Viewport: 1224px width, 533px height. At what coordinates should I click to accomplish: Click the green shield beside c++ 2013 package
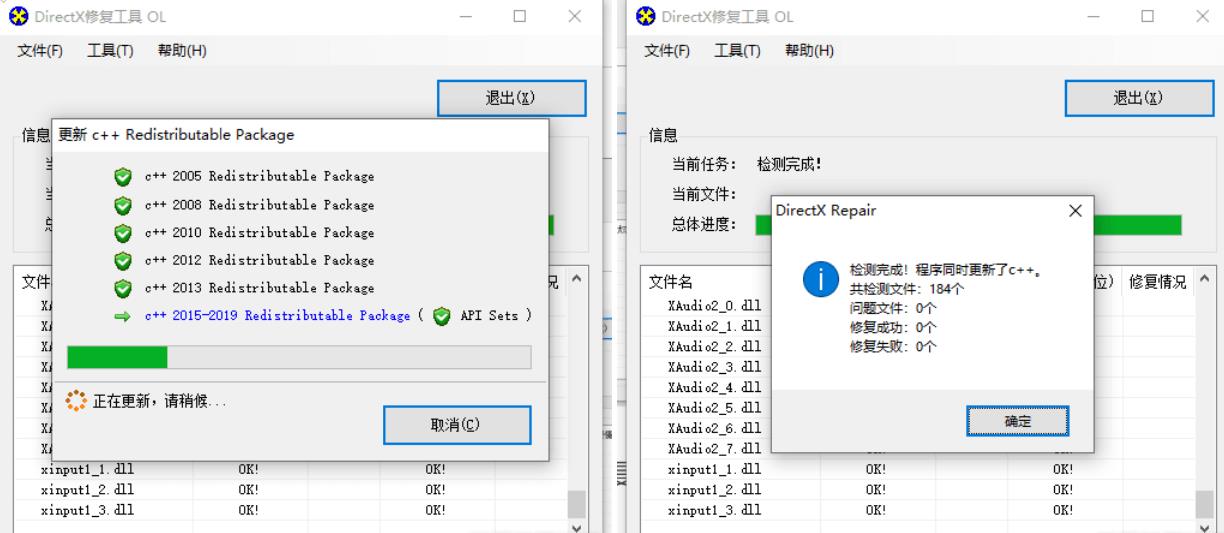[x=123, y=288]
